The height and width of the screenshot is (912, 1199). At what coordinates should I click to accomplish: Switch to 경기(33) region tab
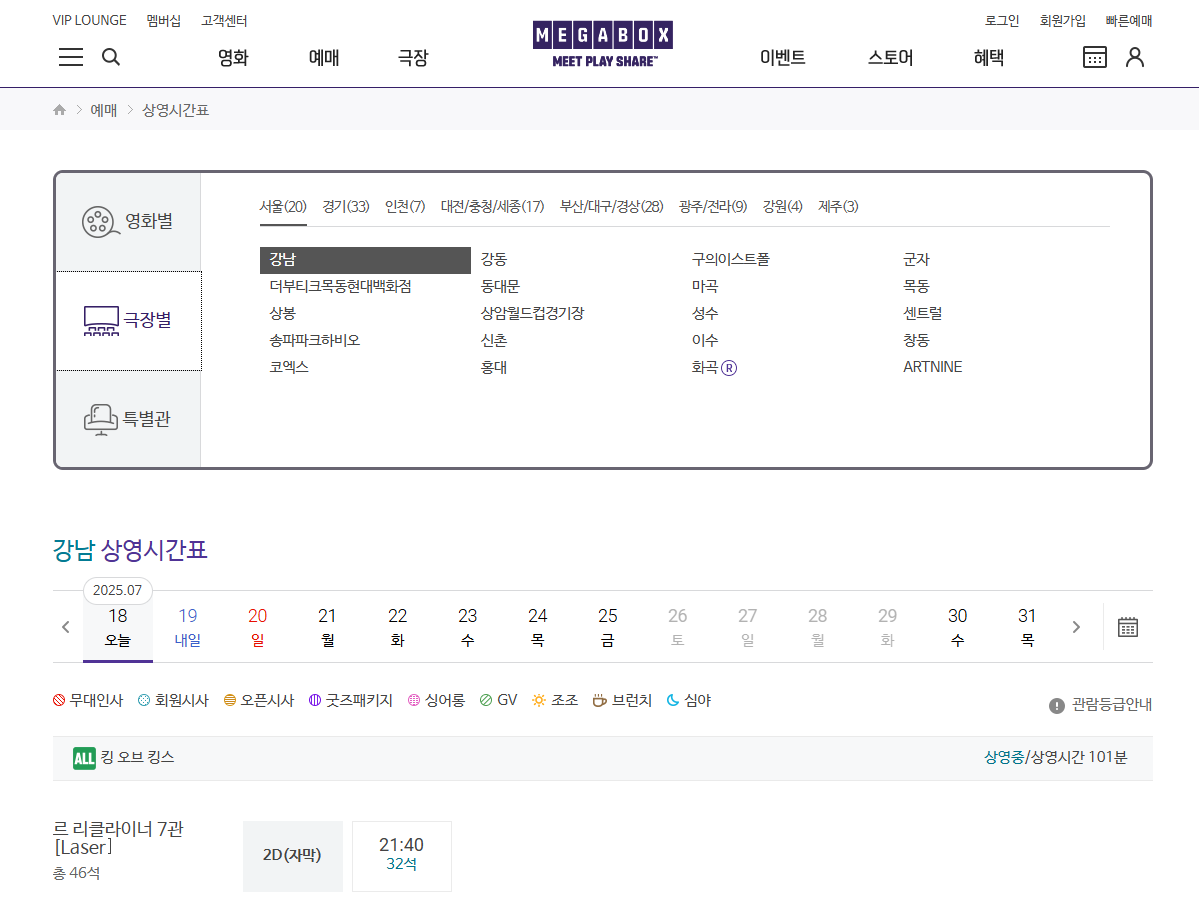click(x=346, y=206)
